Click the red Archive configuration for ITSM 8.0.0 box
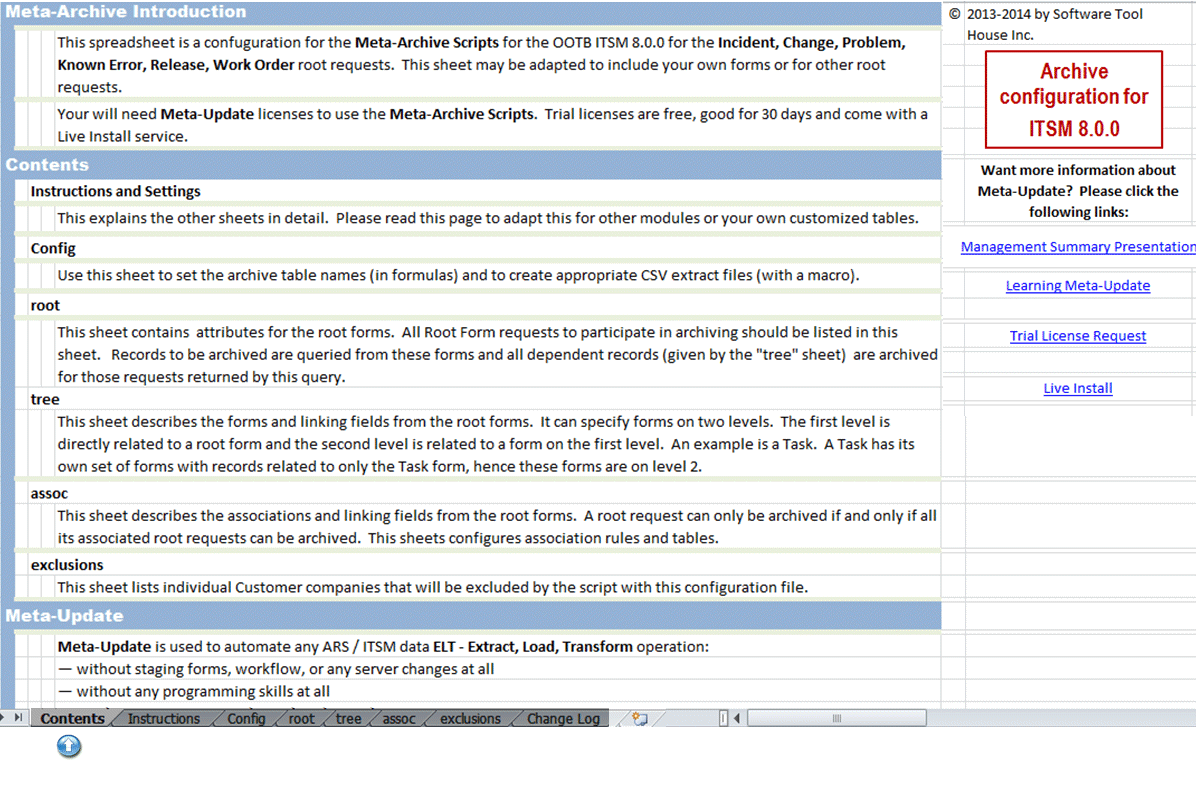 (1074, 99)
